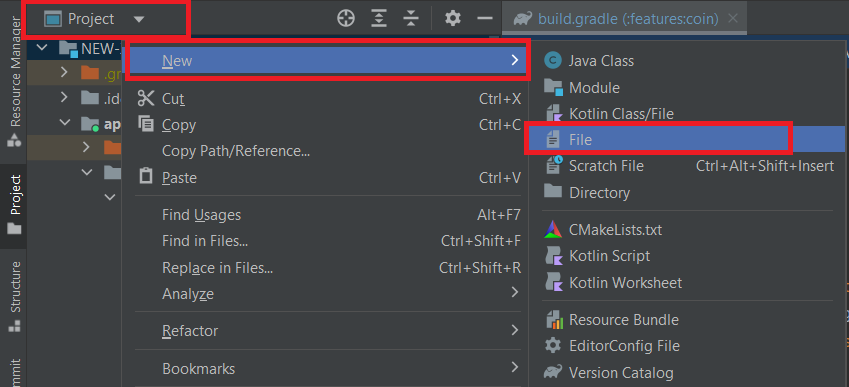Collapse the ap module node
This screenshot has height=387, width=849.
(65, 123)
